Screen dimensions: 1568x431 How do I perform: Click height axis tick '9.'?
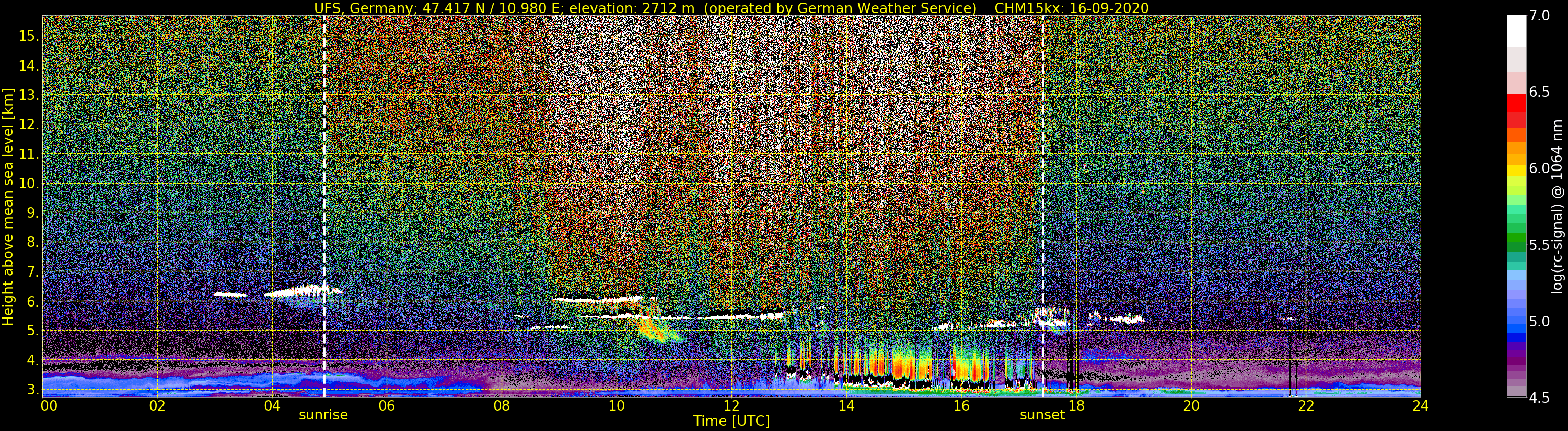click(32, 213)
